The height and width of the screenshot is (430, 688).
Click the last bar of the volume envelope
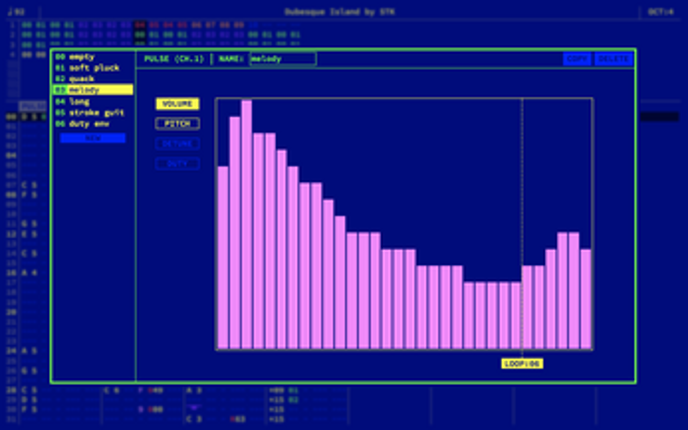586,298
